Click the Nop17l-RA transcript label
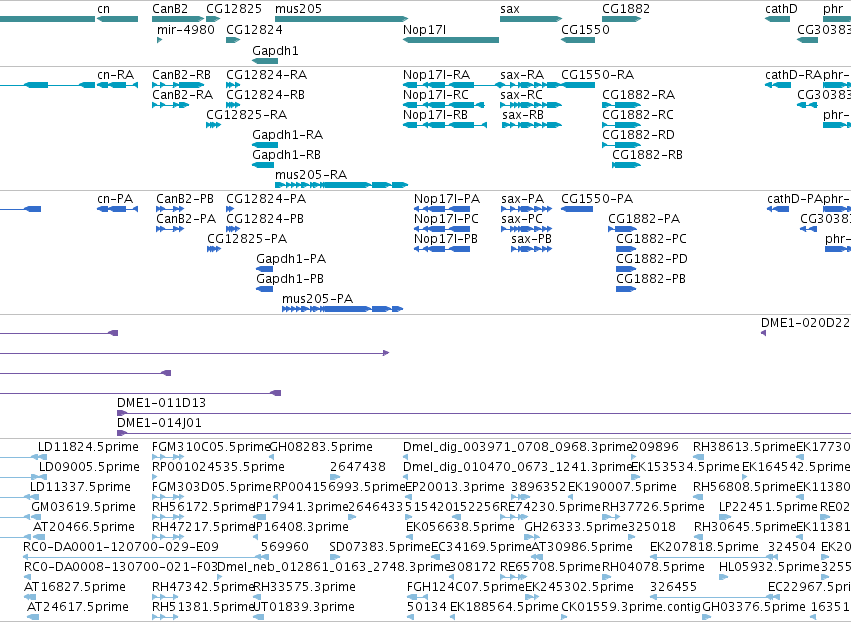Image resolution: width=851 pixels, height=622 pixels. pos(436,75)
